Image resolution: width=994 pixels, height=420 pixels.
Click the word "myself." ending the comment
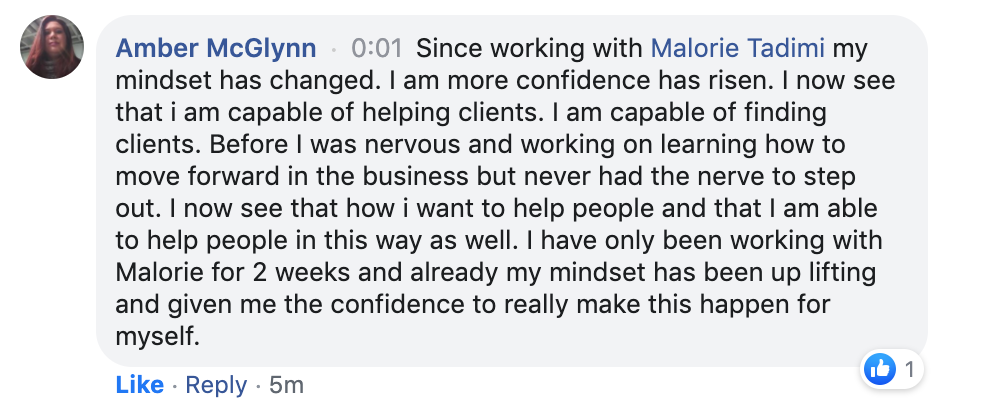click(159, 337)
